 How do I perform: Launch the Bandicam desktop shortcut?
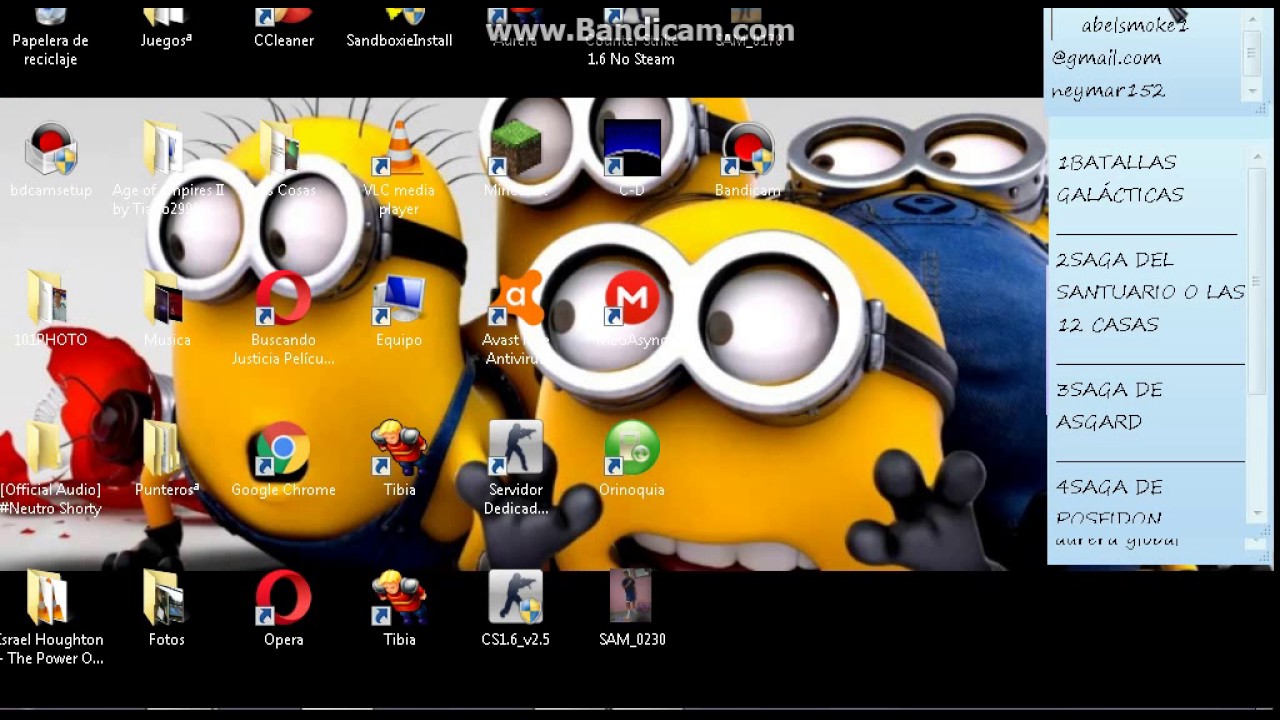[747, 160]
